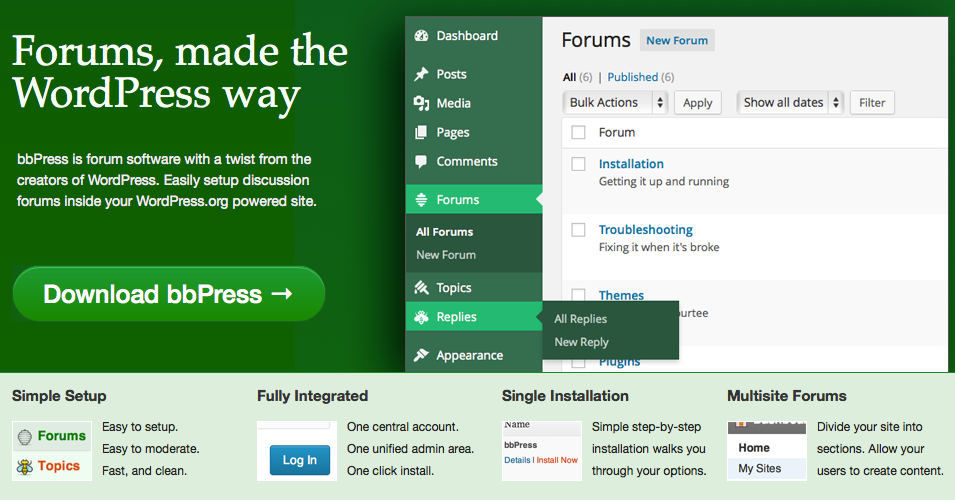Viewport: 955px width, 500px height.
Task: Click the beehive icon beside green Forums label
Action: (24, 436)
